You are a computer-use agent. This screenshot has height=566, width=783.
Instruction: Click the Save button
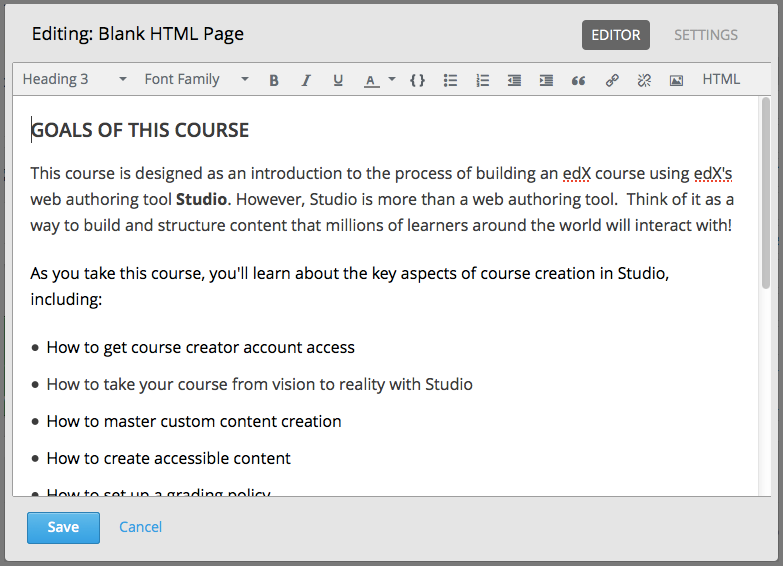[63, 527]
